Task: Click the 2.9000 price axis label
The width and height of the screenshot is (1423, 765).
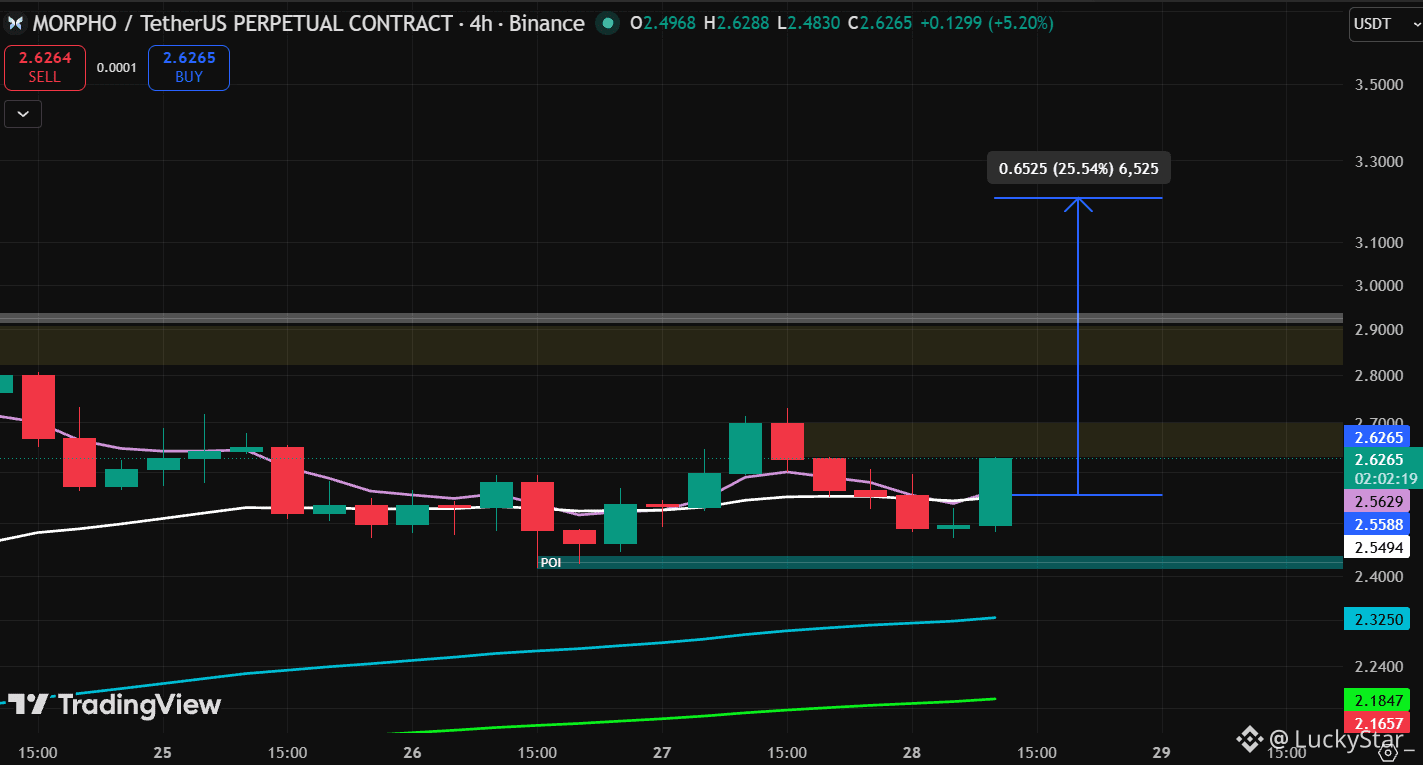Action: [1380, 329]
